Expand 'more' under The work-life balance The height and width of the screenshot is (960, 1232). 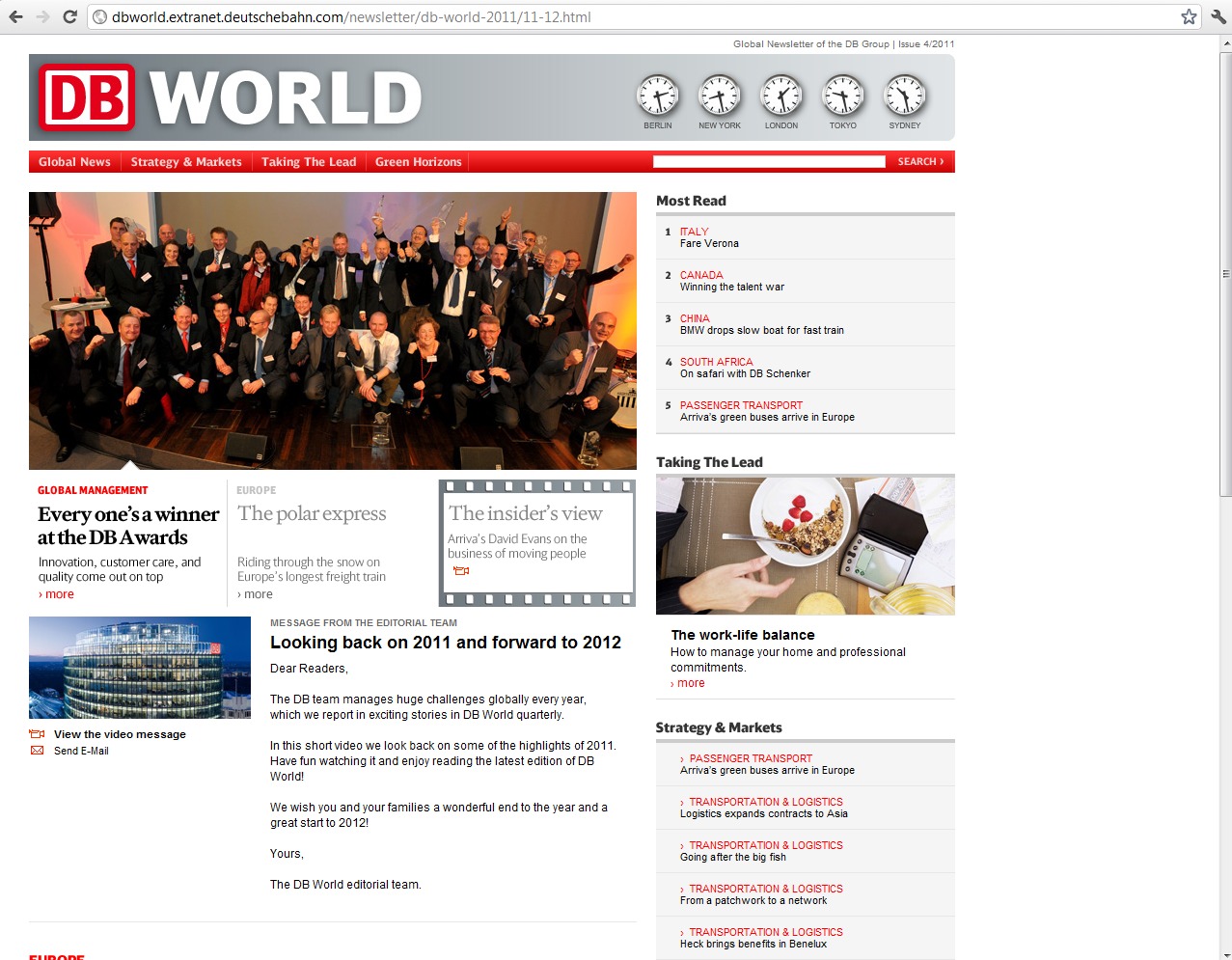[690, 683]
